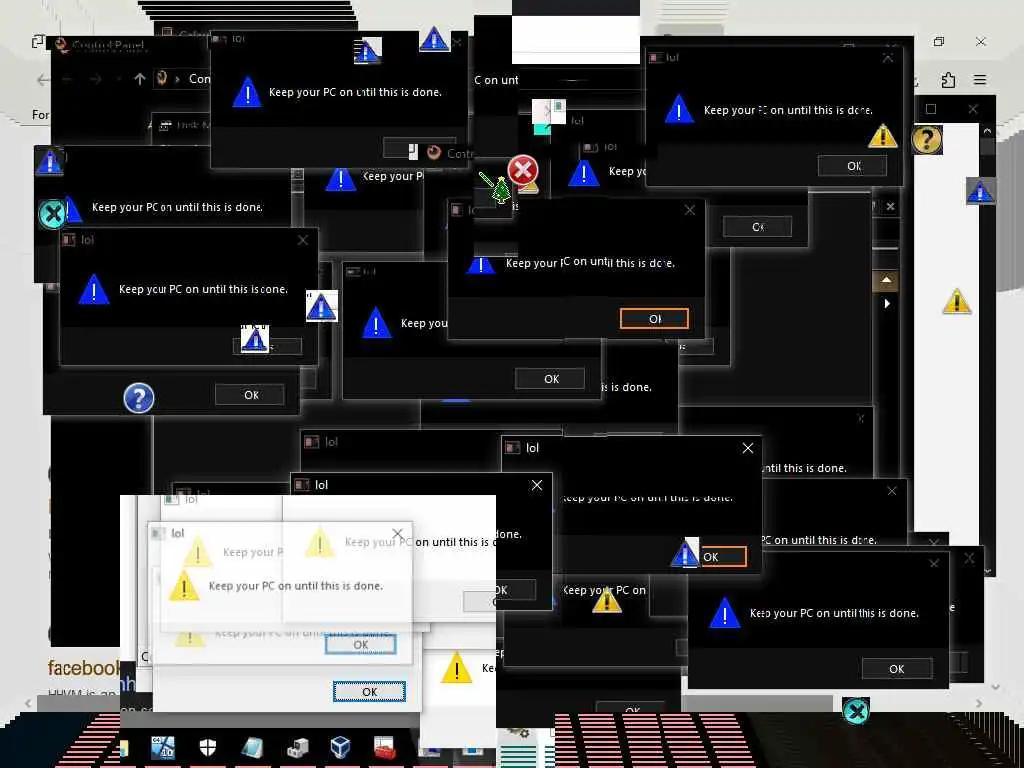Viewport: 1024px width, 768px height.
Task: Click OK next to blue question mark
Action: point(251,394)
